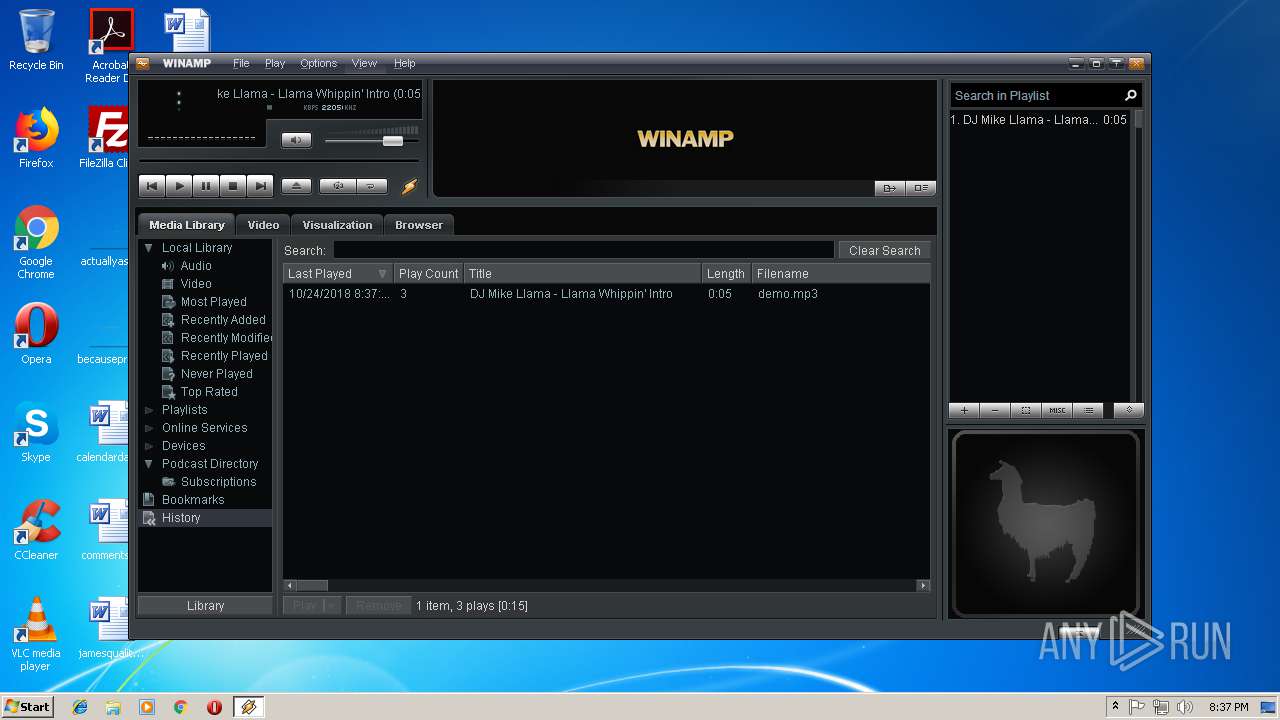Collapse the Podcast Directory node
Viewport: 1280px width, 720px height.
pyautogui.click(x=149, y=464)
